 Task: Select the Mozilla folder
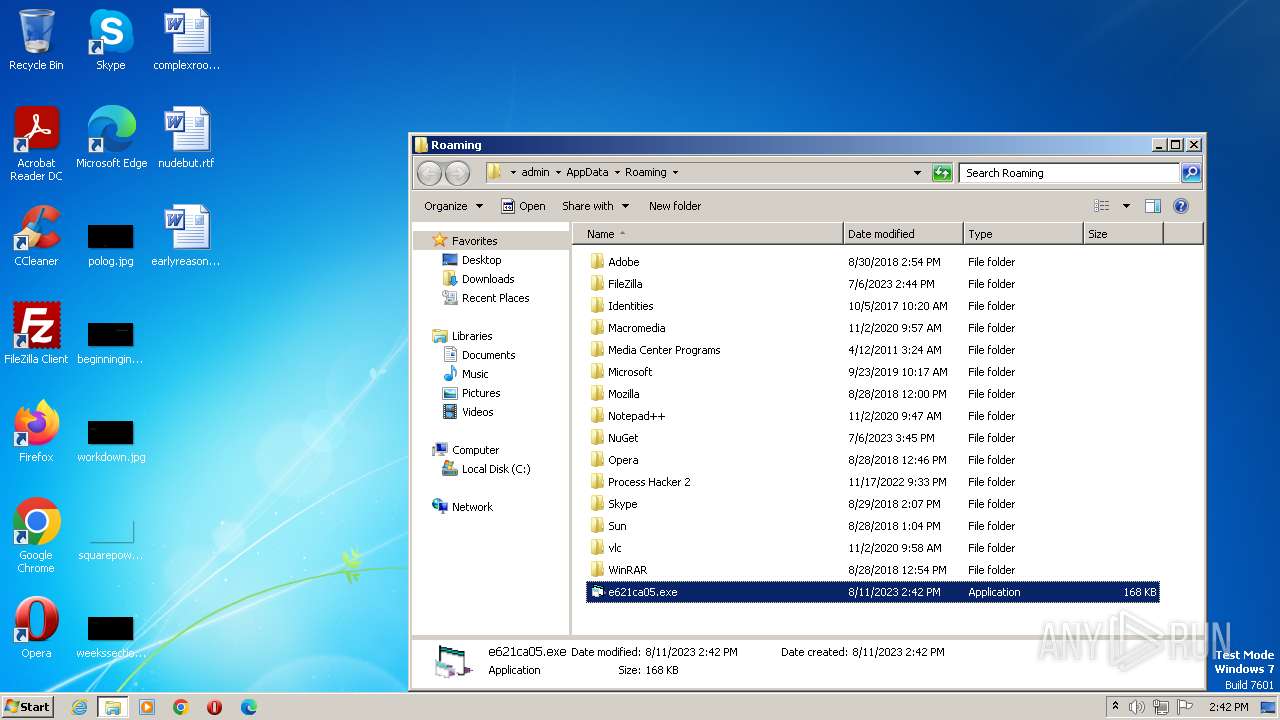pyautogui.click(x=873, y=394)
